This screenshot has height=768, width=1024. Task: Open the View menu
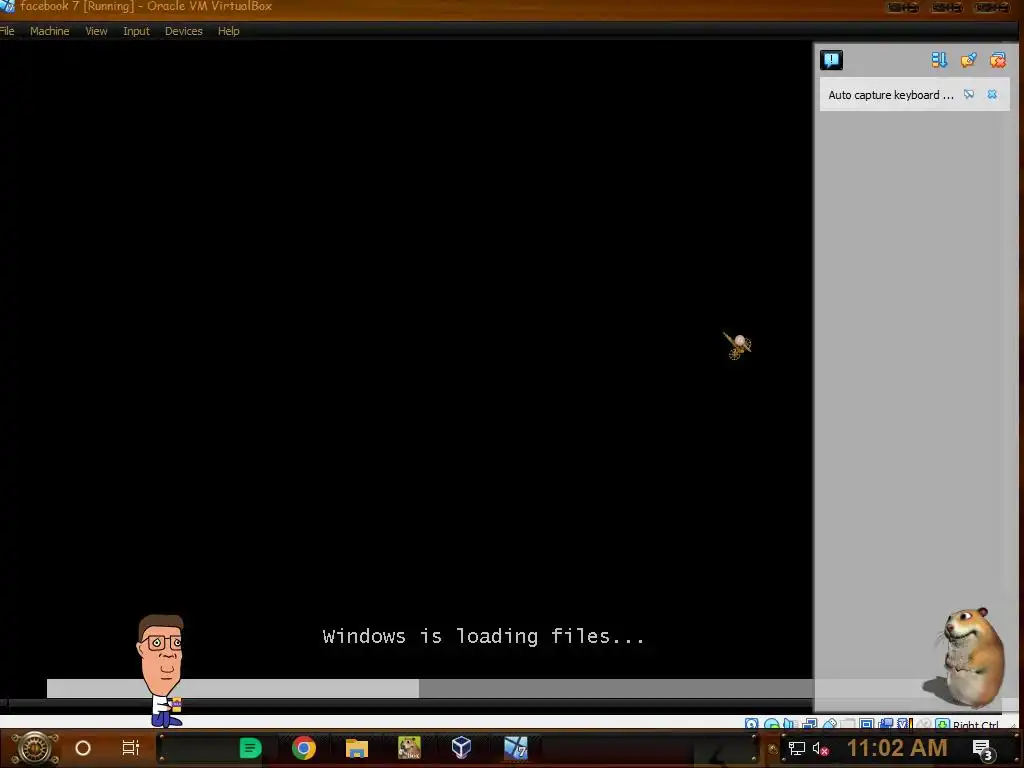[96, 31]
